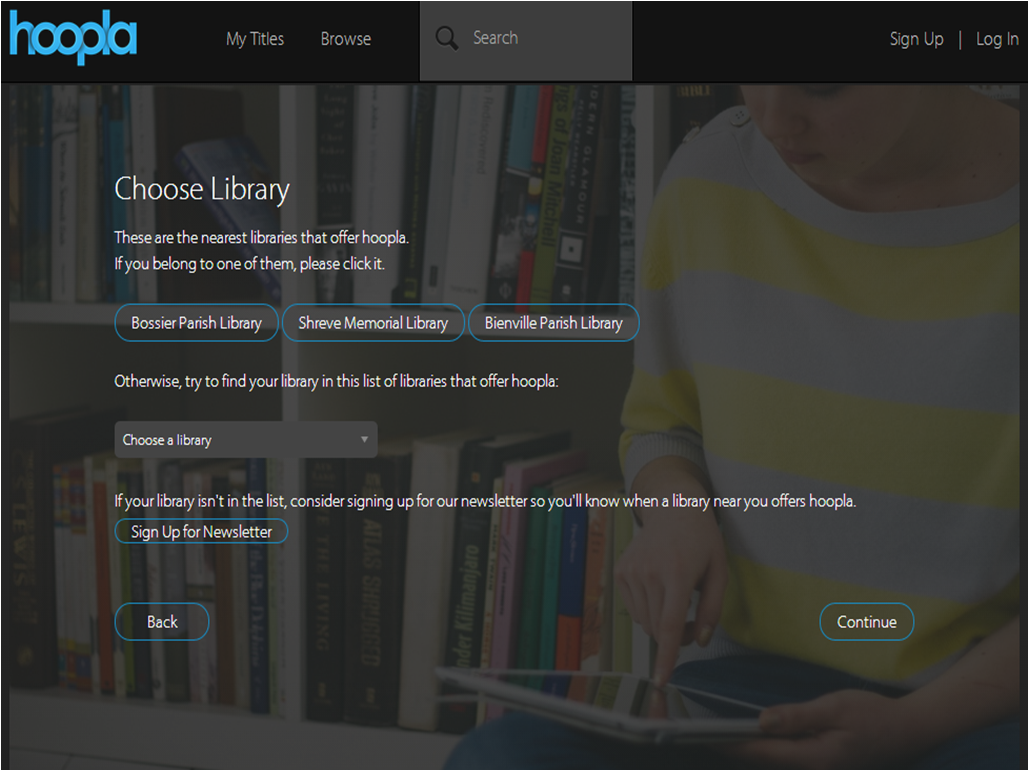
Task: Open My Titles in the navigation
Action: [255, 39]
